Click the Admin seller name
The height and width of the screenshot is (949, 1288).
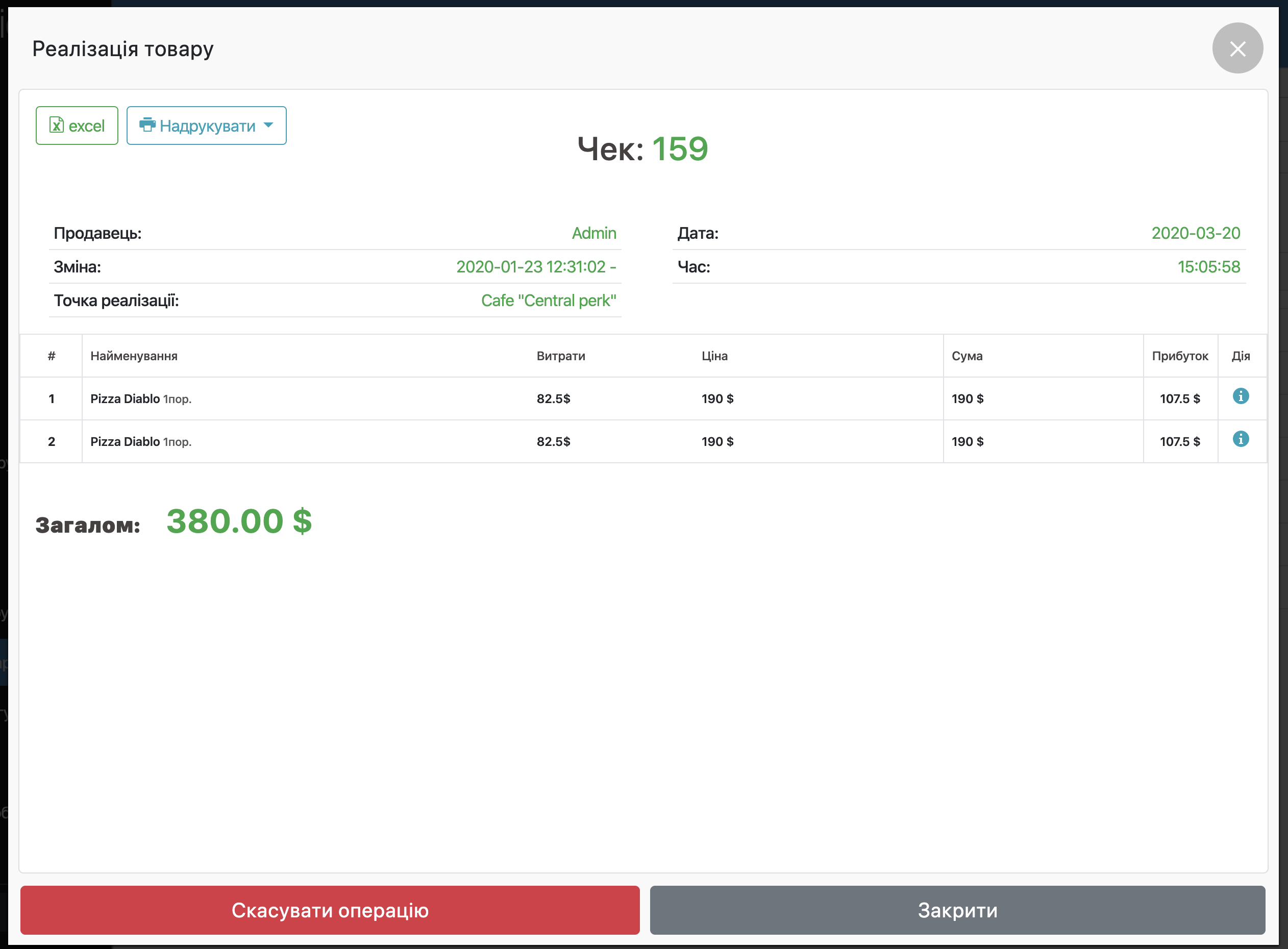click(593, 233)
